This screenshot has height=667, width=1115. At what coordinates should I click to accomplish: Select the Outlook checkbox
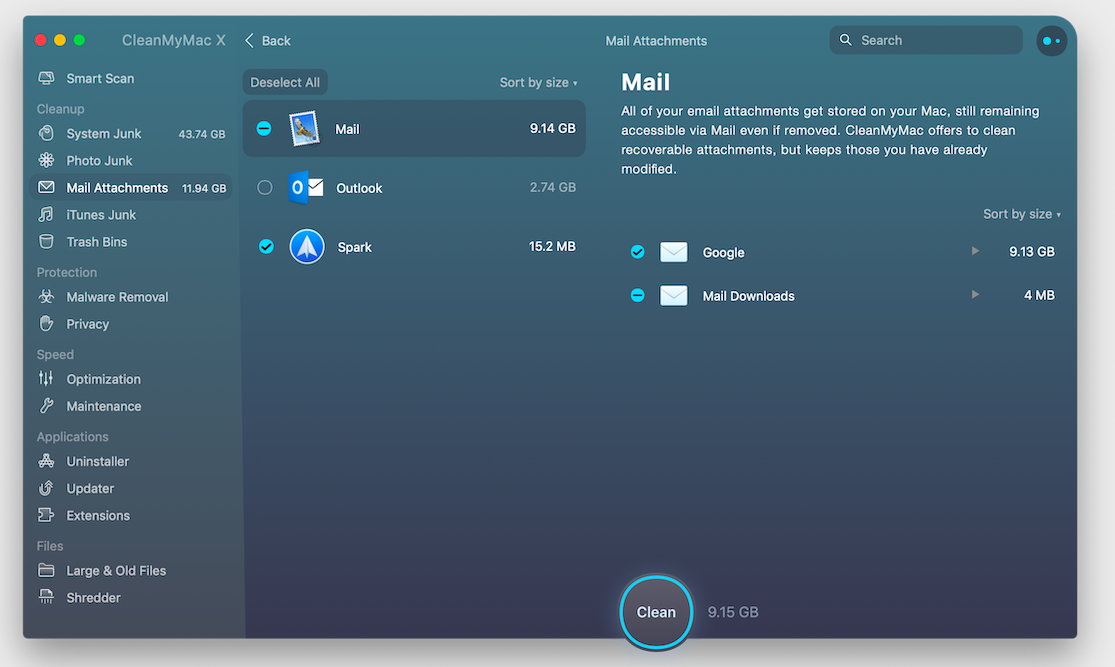point(265,188)
